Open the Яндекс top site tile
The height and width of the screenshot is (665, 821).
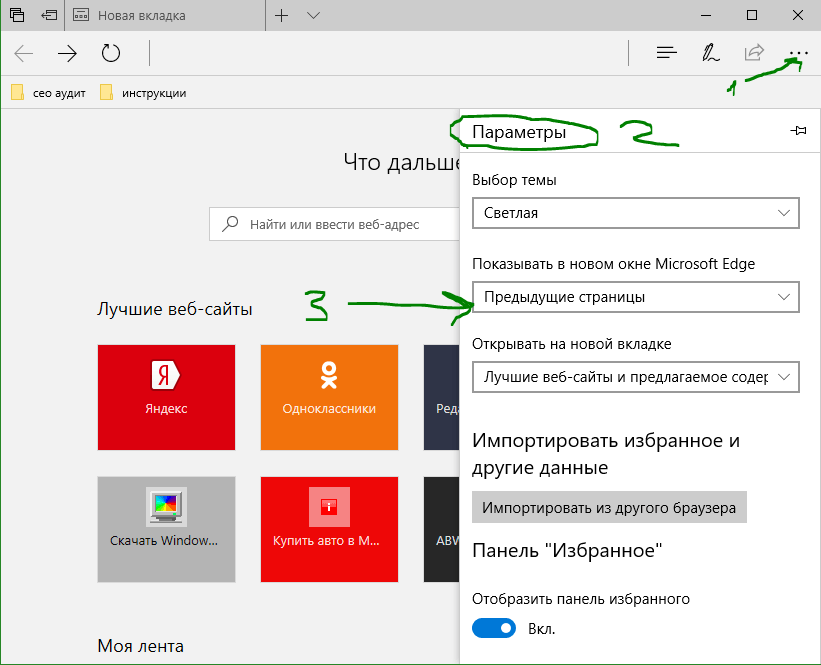(x=167, y=397)
